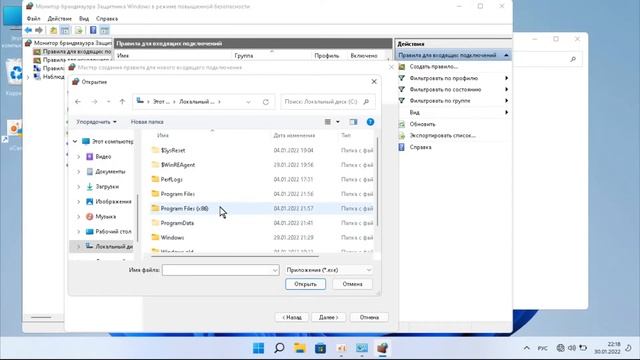Open recent locations dropdown arrow

[108, 102]
